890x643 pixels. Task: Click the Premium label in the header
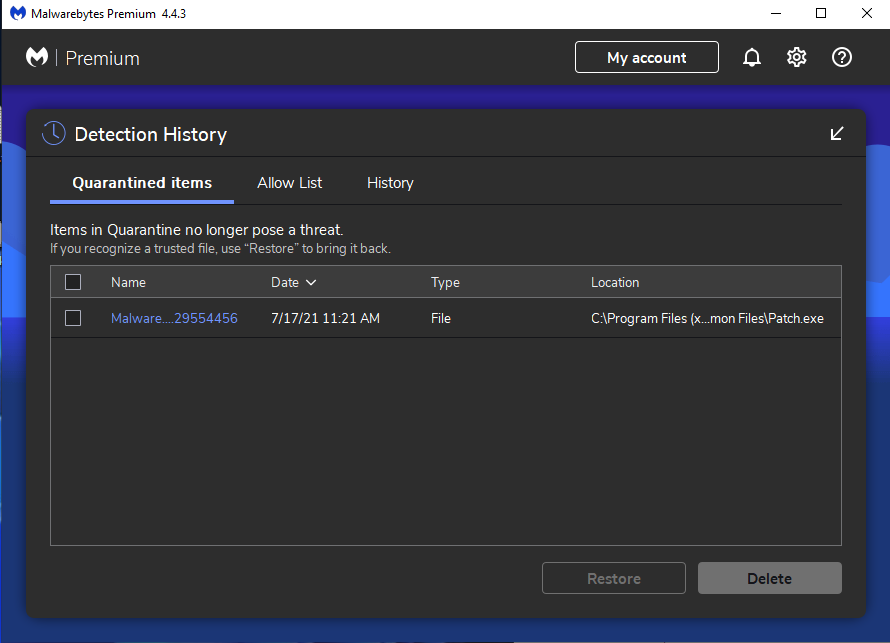[102, 58]
